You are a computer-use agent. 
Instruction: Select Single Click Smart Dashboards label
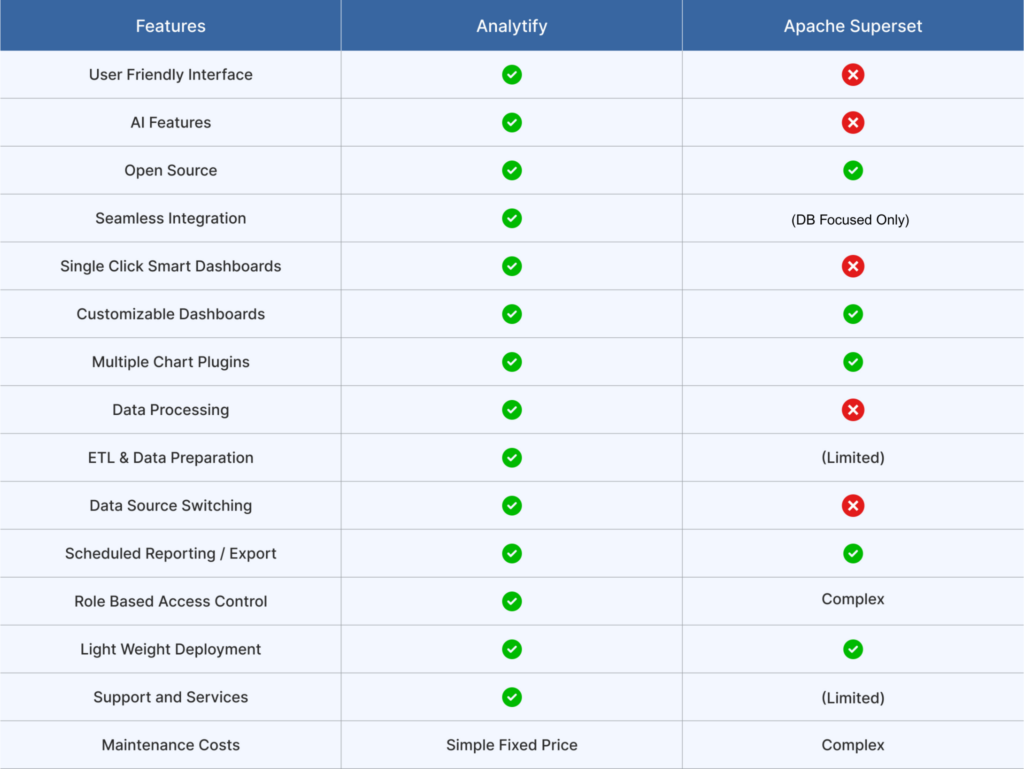click(x=170, y=266)
